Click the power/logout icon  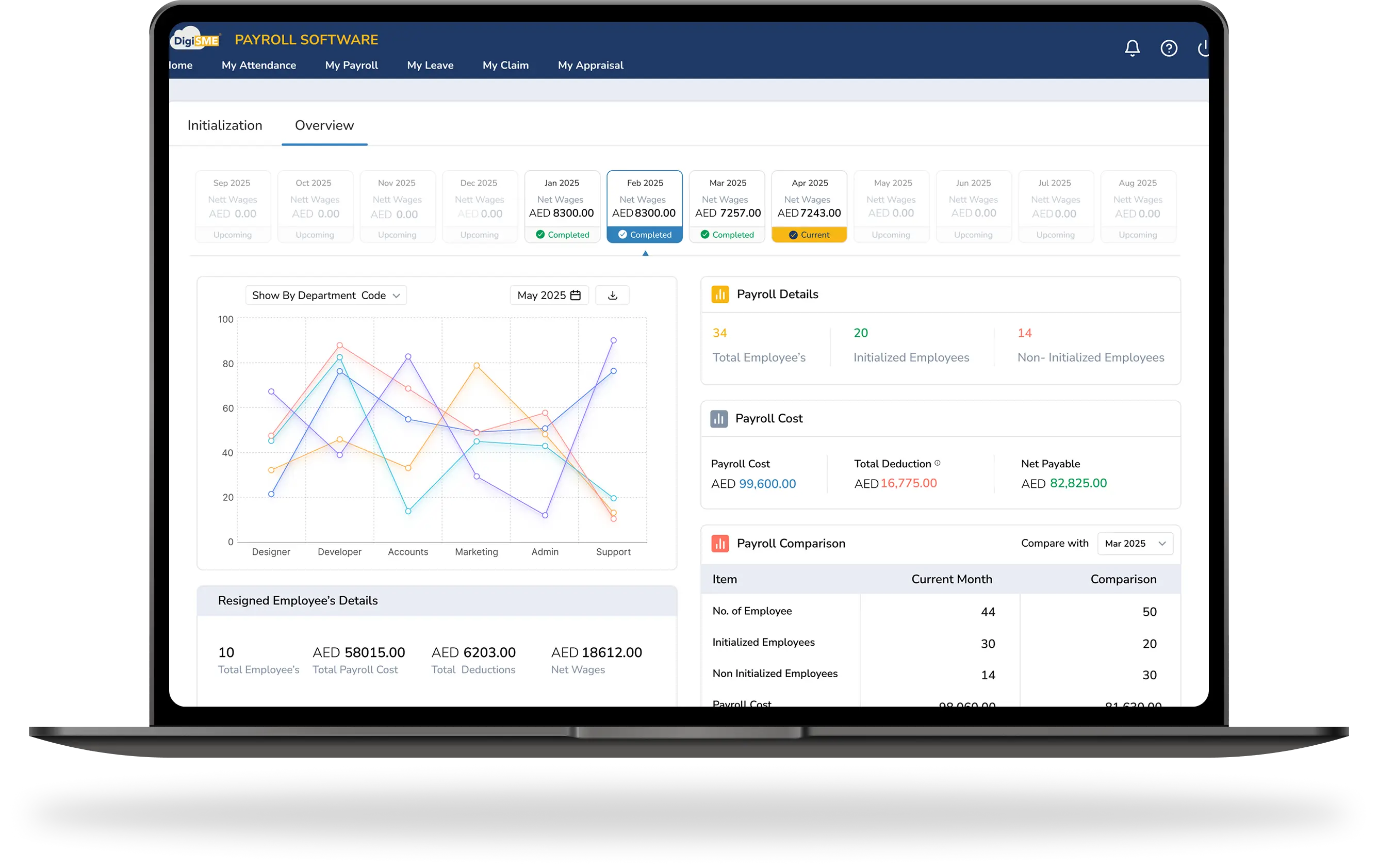[1204, 48]
